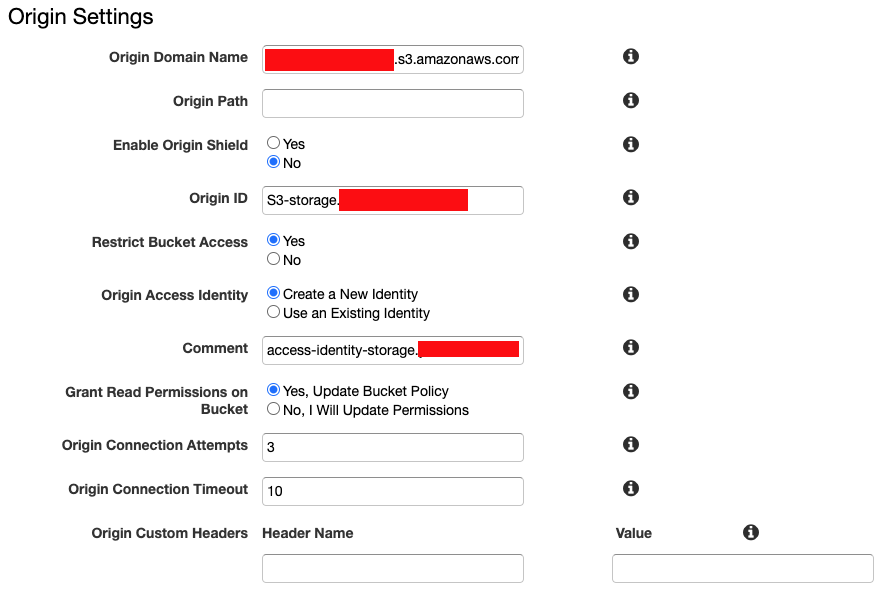This screenshot has height=593, width=882.
Task: Click info icon for Restrict Bucket Access
Action: tap(631, 242)
